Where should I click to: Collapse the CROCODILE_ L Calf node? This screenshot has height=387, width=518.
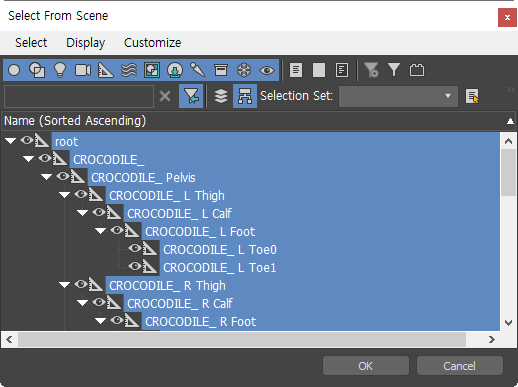point(83,213)
